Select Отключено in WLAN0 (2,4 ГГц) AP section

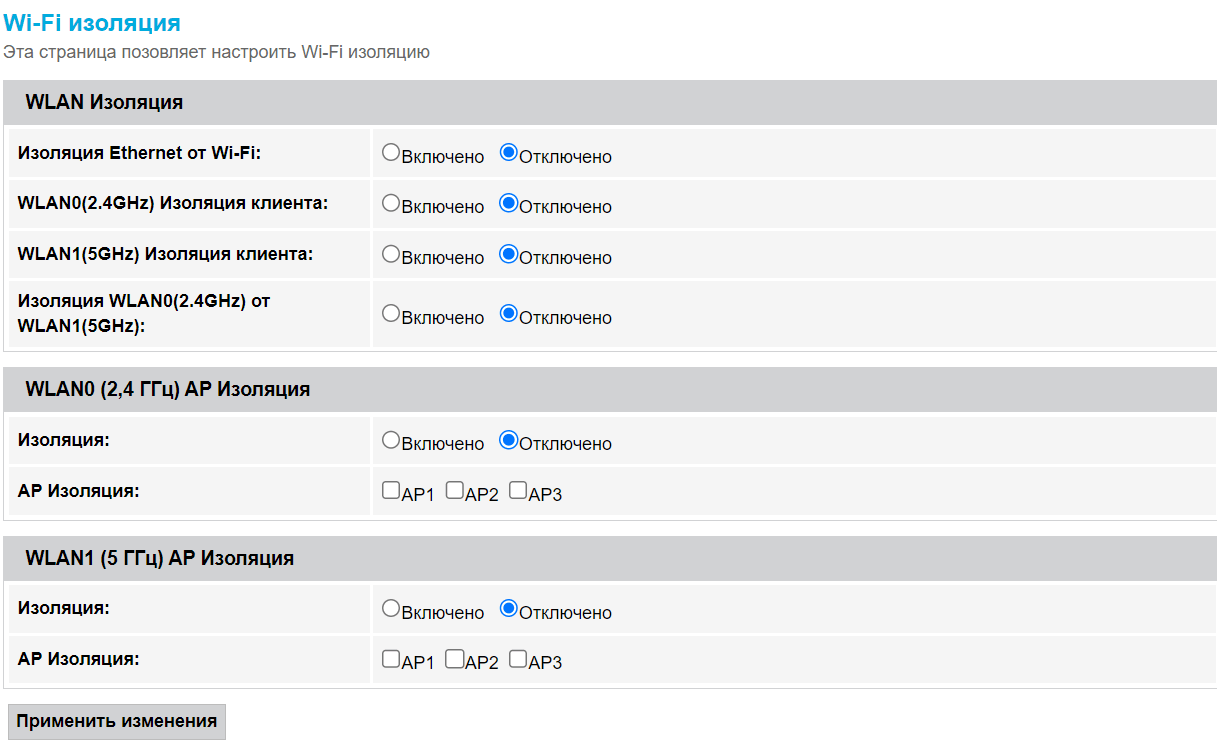tap(508, 440)
